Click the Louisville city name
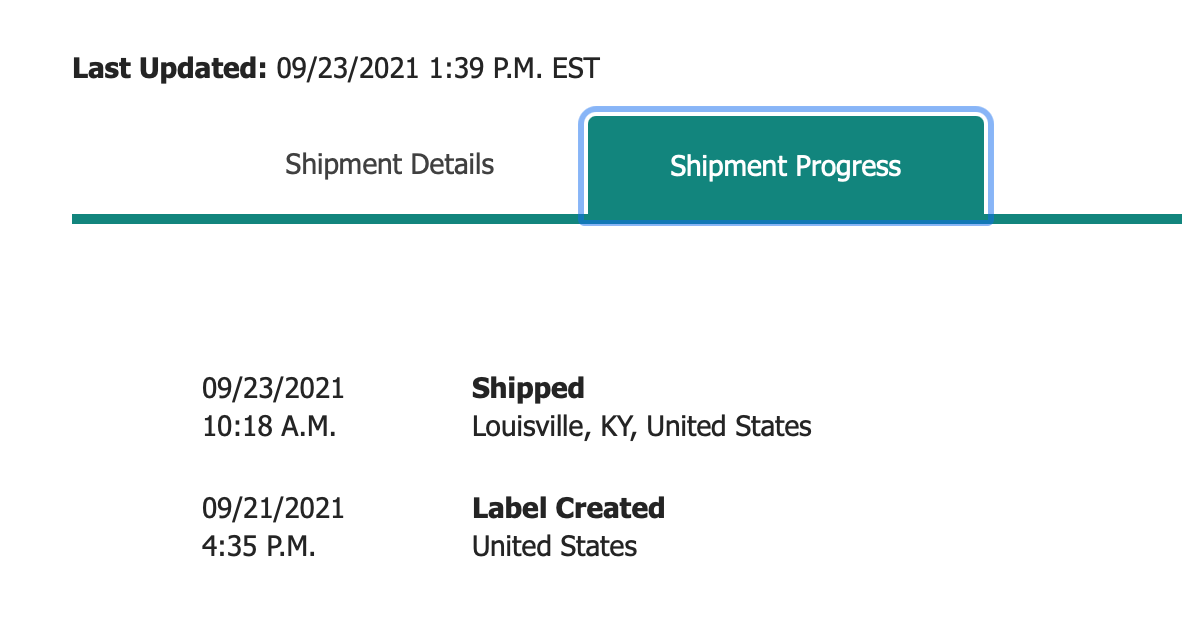The image size is (1182, 622). tap(531, 427)
